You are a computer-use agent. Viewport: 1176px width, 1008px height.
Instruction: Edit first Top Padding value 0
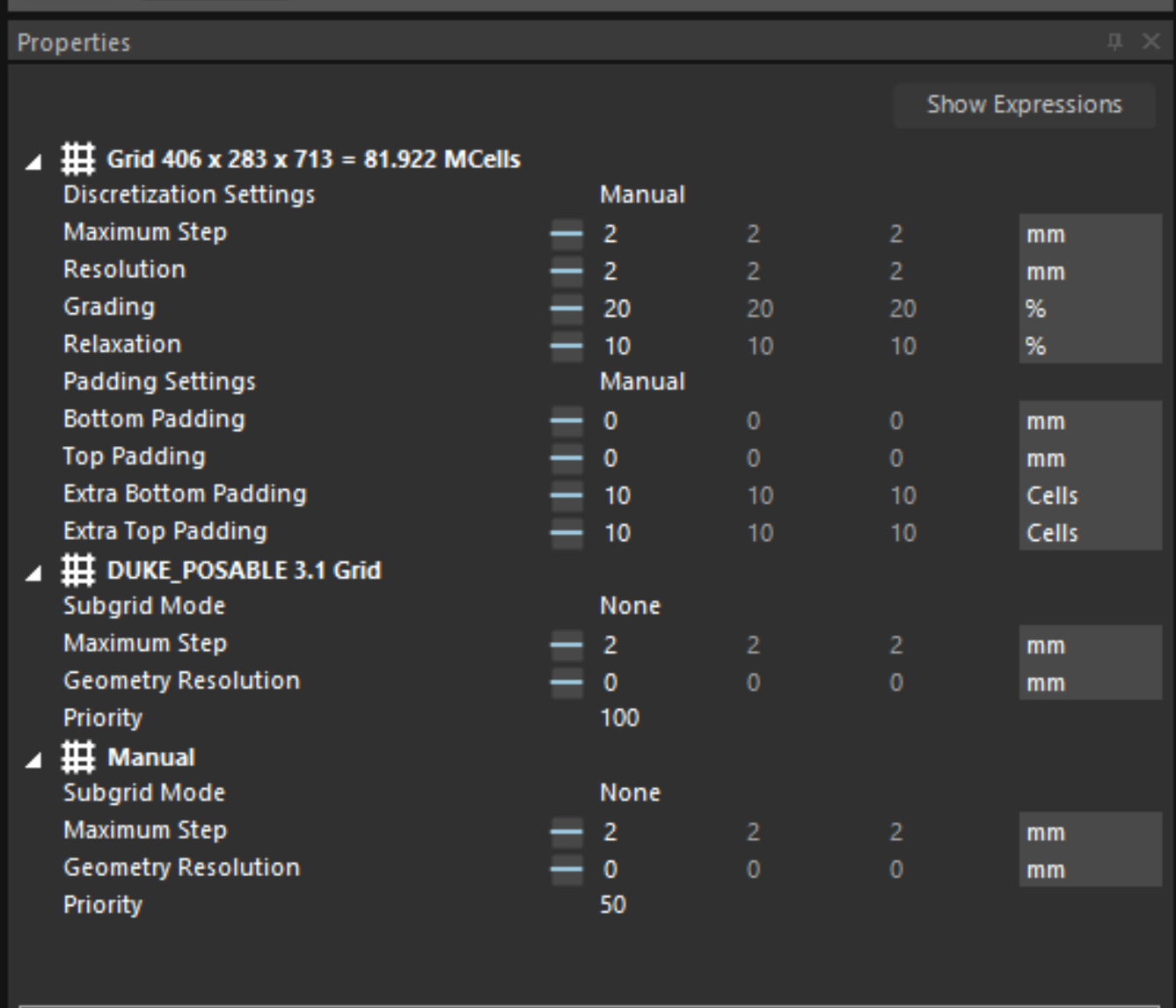point(610,458)
